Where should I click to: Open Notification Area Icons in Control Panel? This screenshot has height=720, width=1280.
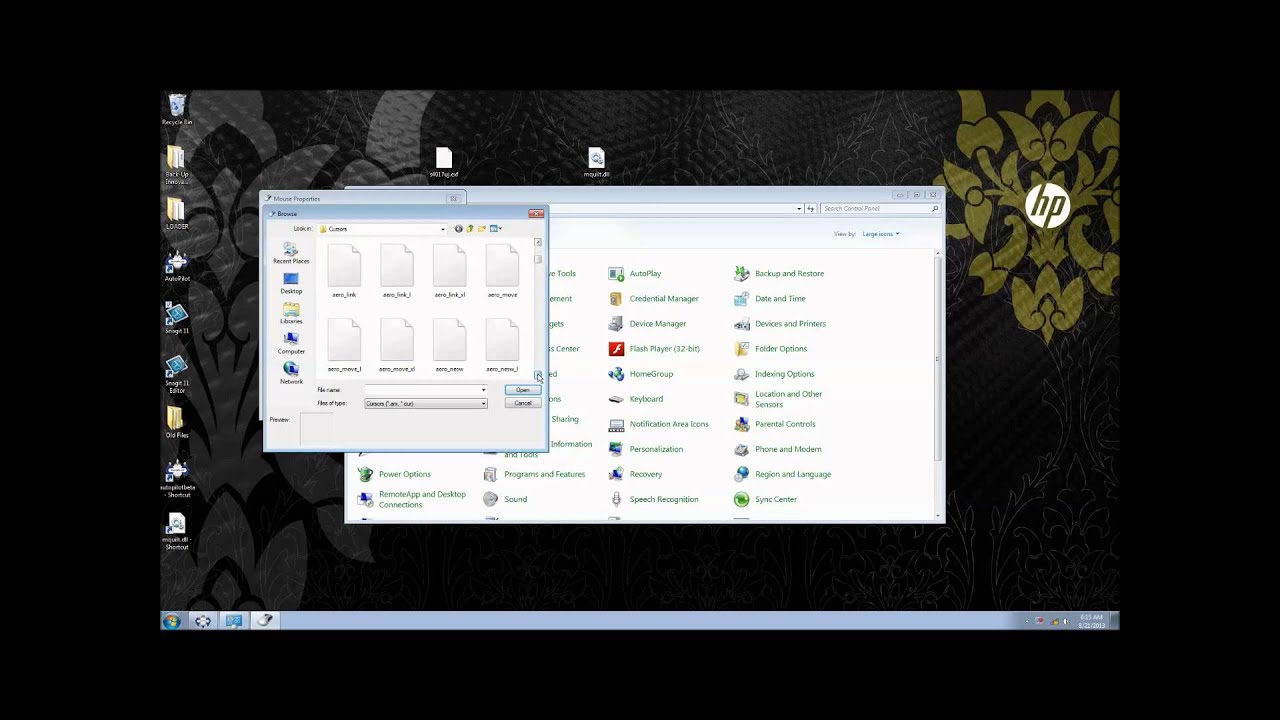[x=658, y=423]
